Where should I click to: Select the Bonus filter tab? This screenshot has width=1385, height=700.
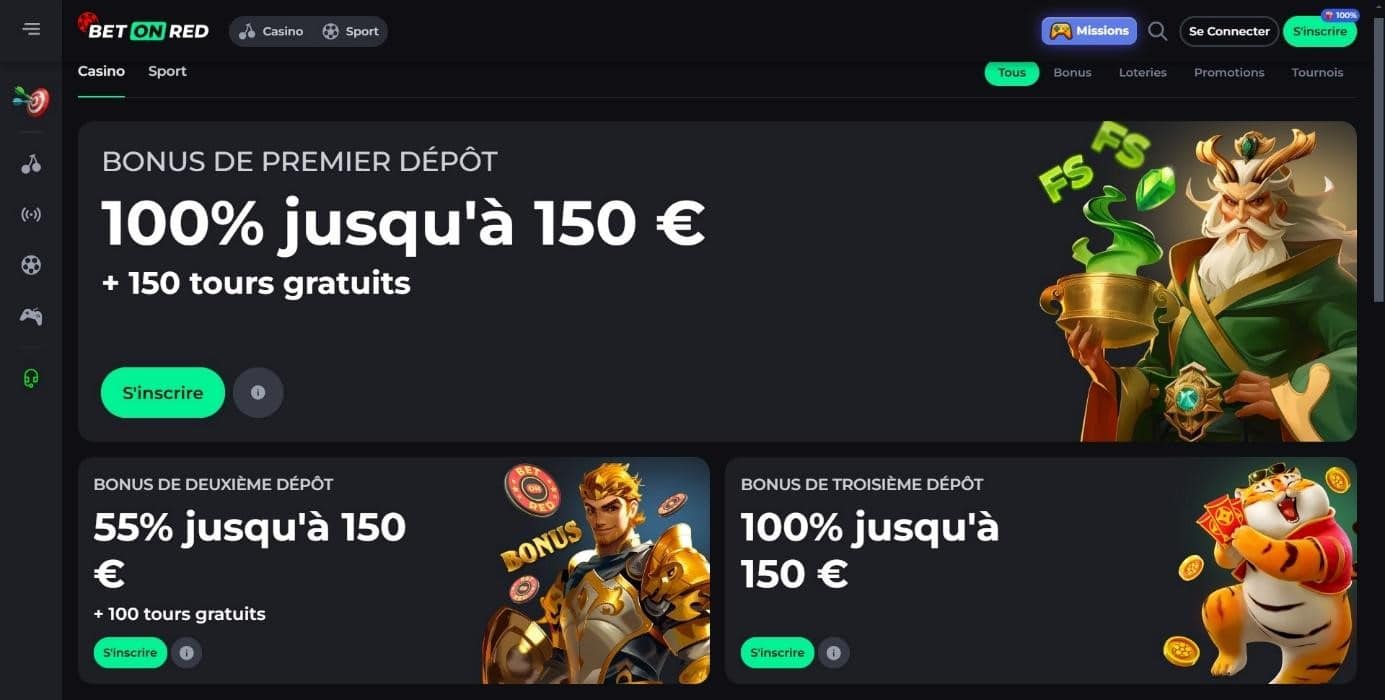[x=1072, y=72]
